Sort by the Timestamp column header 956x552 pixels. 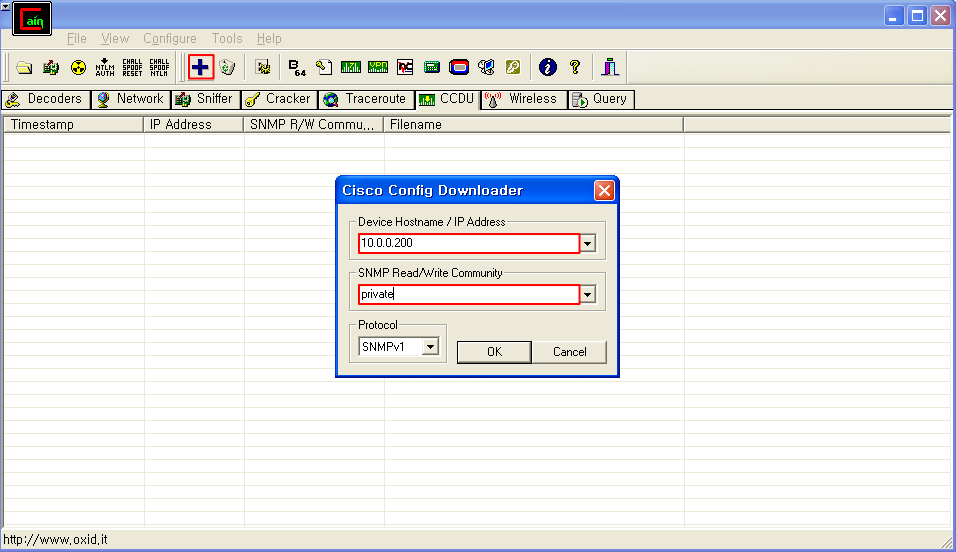tap(73, 124)
